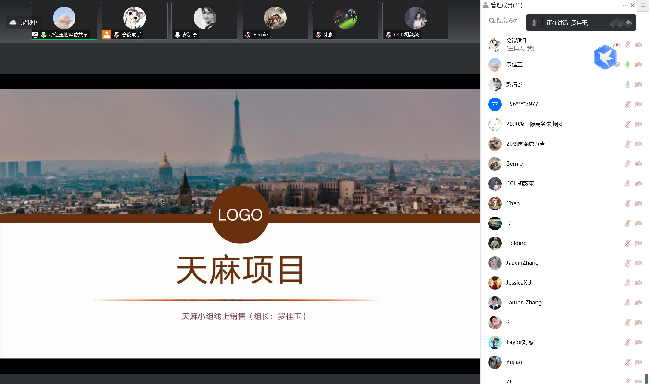
Task: Click the LOGO circle on the shared slide
Action: [240, 214]
